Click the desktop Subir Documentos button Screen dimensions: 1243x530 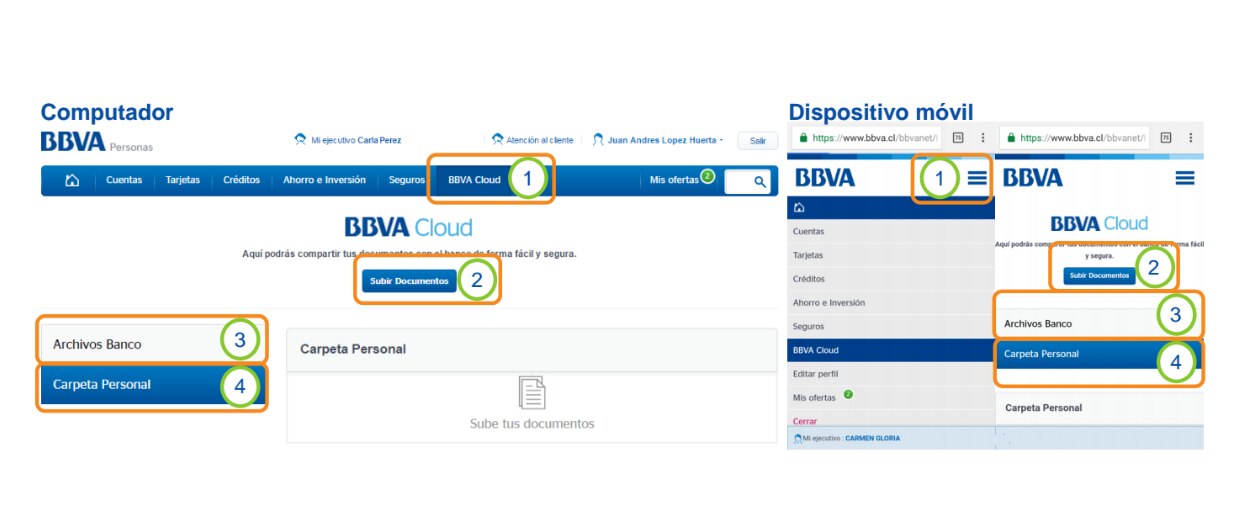(409, 281)
